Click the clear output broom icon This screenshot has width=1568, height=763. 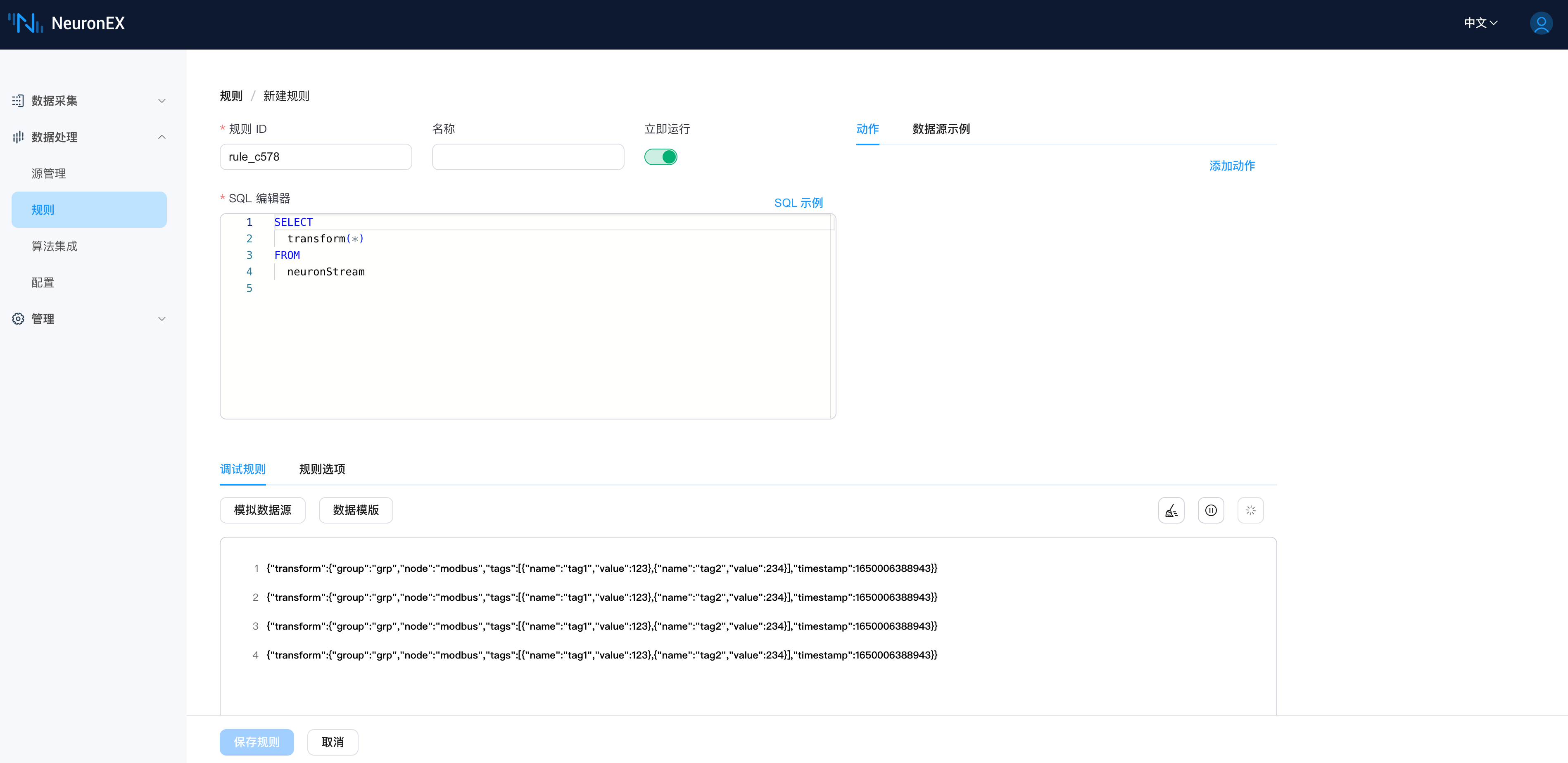[x=1171, y=510]
